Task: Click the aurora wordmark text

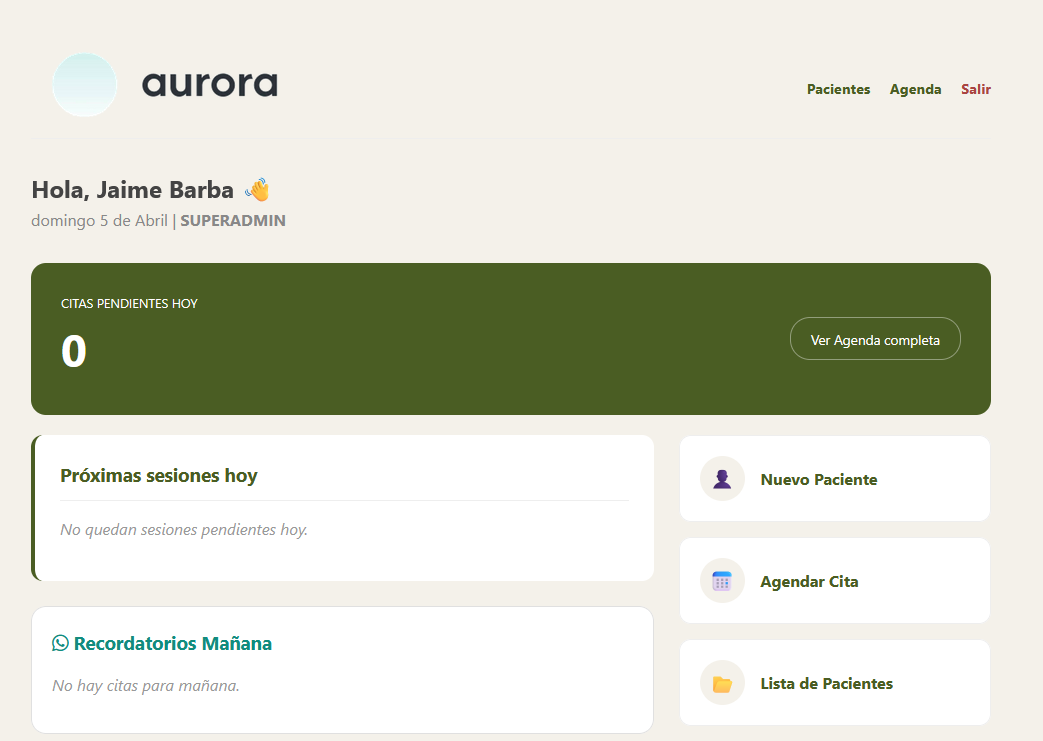Action: pyautogui.click(x=210, y=85)
